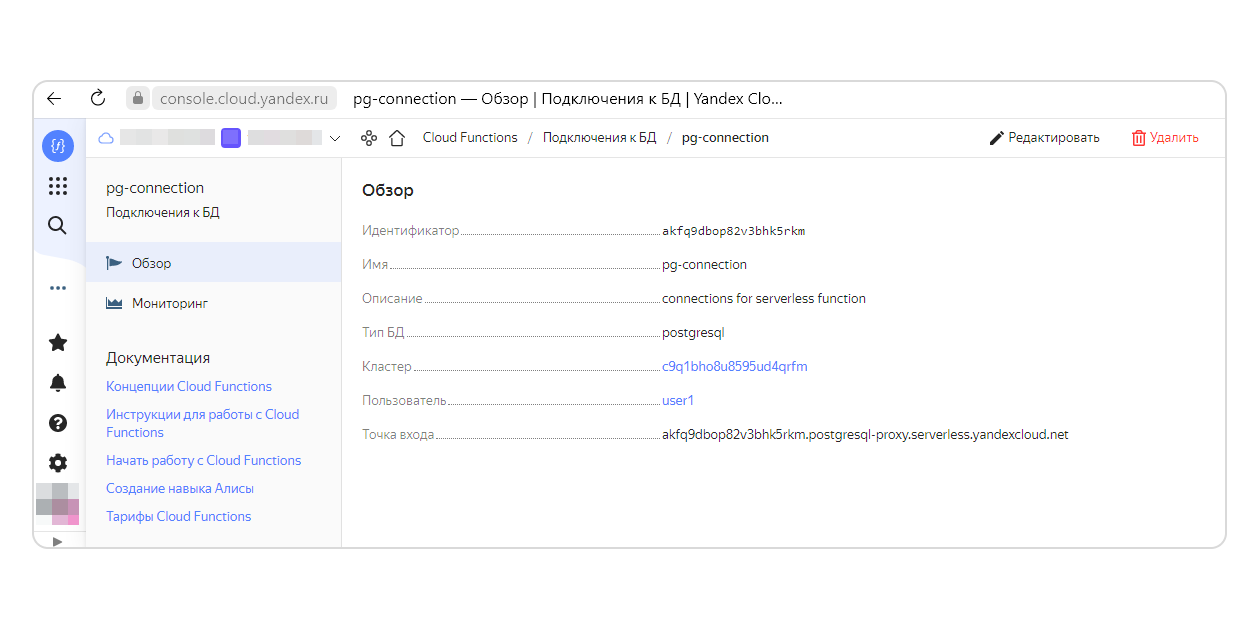Screen dimensions: 1259x629
Task: Click identifier value akfq9dbop82v3bhk5rkm
Action: (734, 231)
